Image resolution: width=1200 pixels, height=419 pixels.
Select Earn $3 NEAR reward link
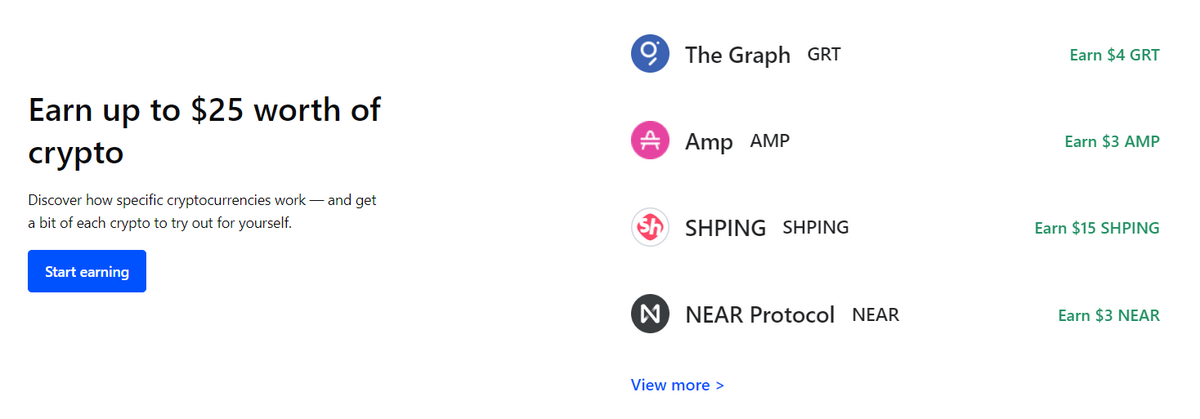pos(1109,316)
